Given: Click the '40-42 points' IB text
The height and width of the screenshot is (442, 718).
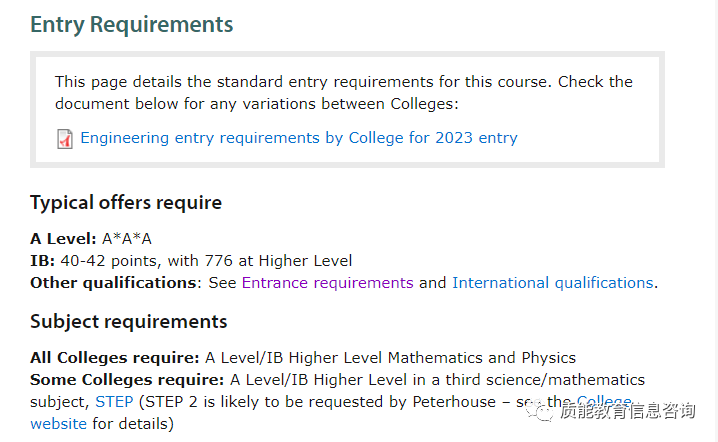Looking at the screenshot, I should (109, 261).
